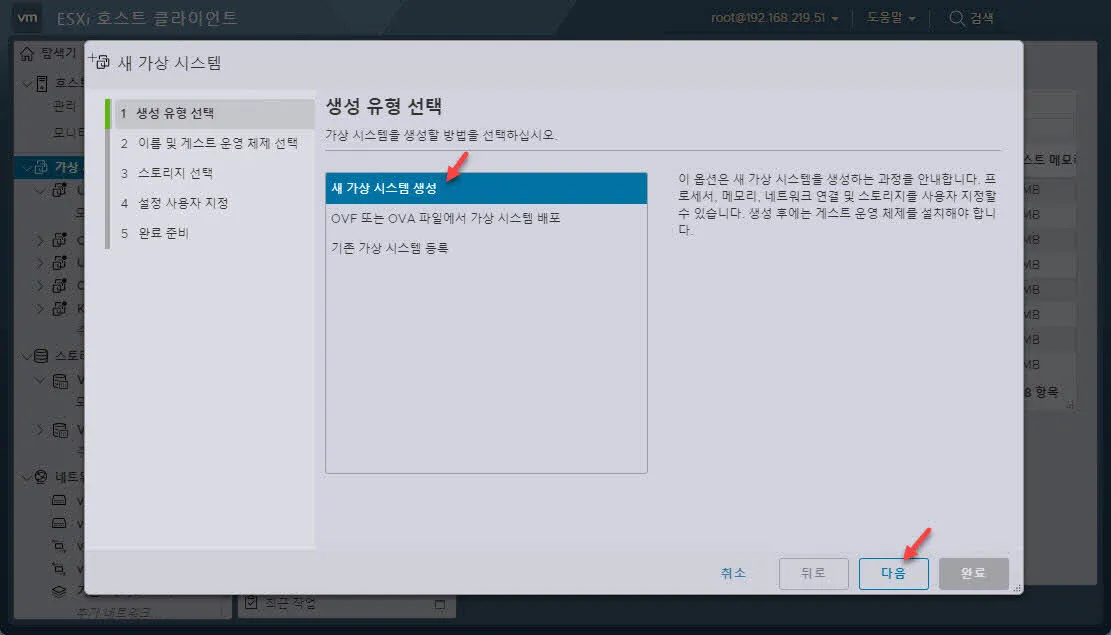Cancel the wizard with the 취소 button
Viewport: 1111px width, 635px height.
[733, 573]
